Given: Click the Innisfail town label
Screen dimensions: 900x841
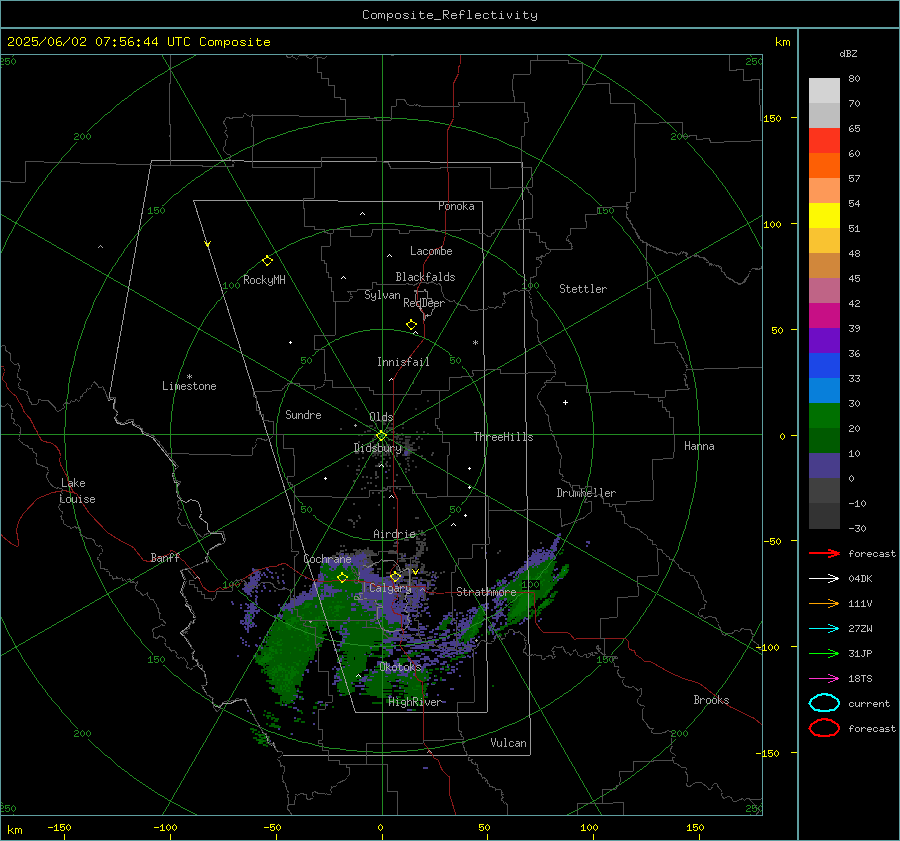Looking at the screenshot, I should pos(403,362).
